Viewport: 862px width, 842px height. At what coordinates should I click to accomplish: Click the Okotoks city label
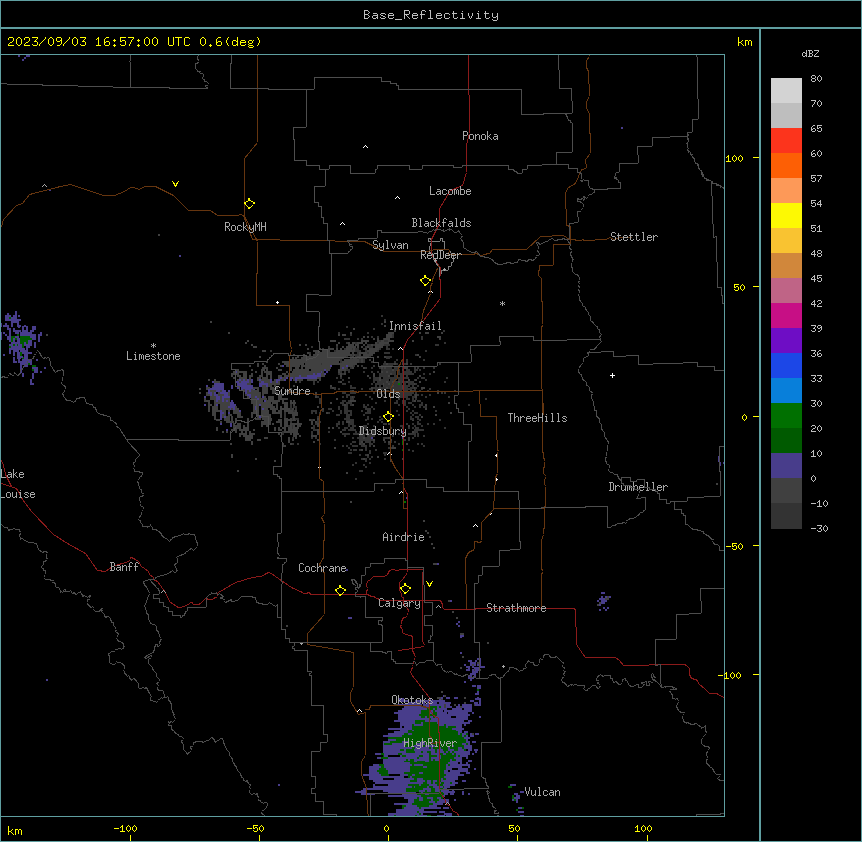click(412, 700)
